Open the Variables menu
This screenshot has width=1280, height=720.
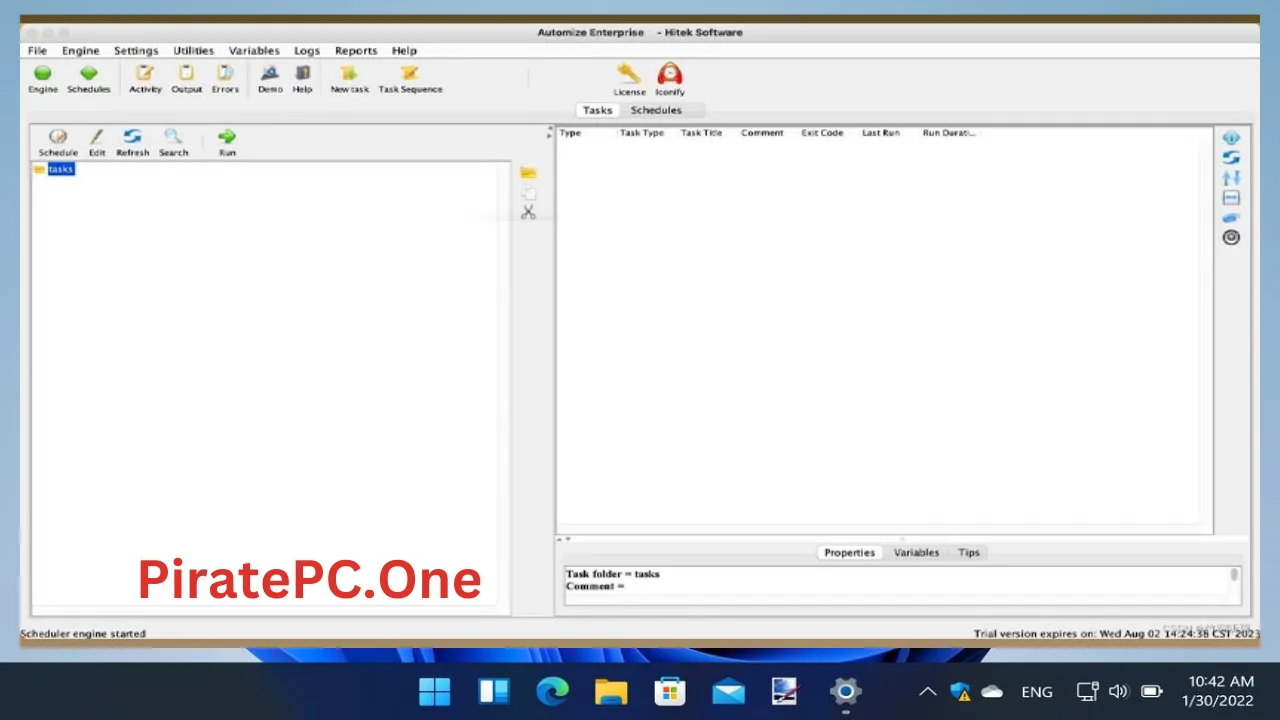point(254,50)
